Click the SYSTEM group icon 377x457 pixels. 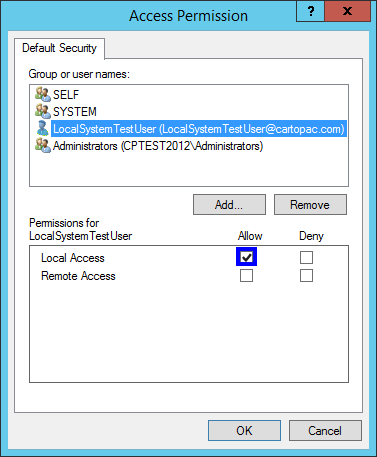pyautogui.click(x=43, y=111)
